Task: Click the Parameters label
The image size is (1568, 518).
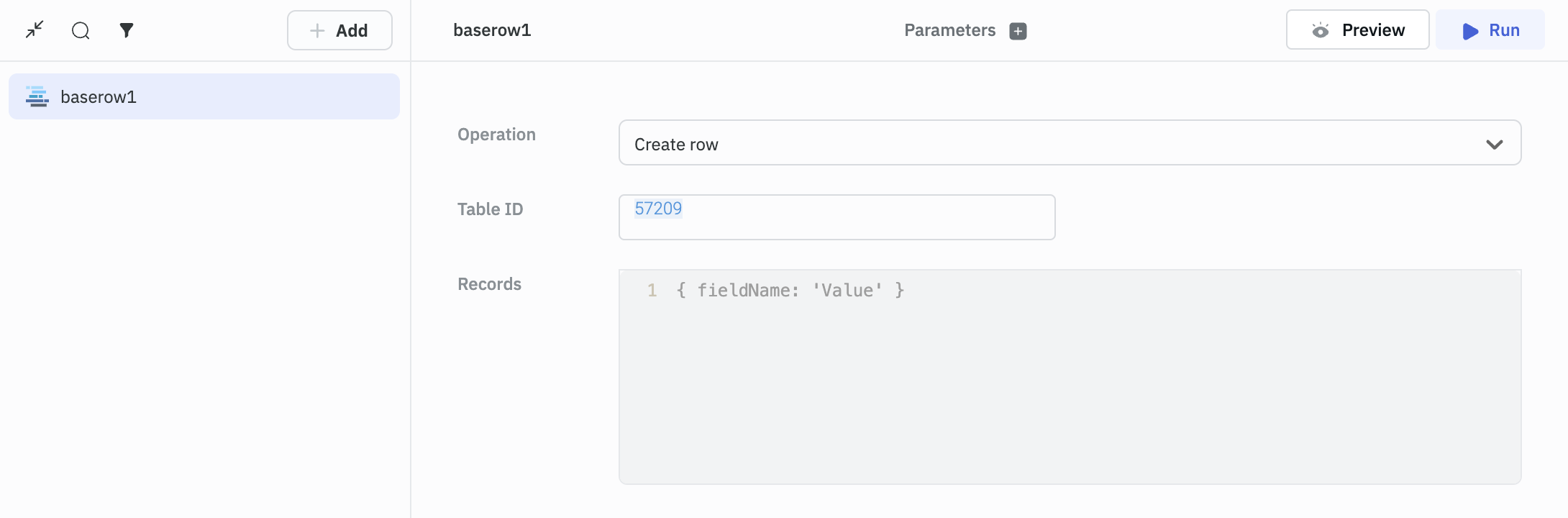Action: click(x=949, y=30)
